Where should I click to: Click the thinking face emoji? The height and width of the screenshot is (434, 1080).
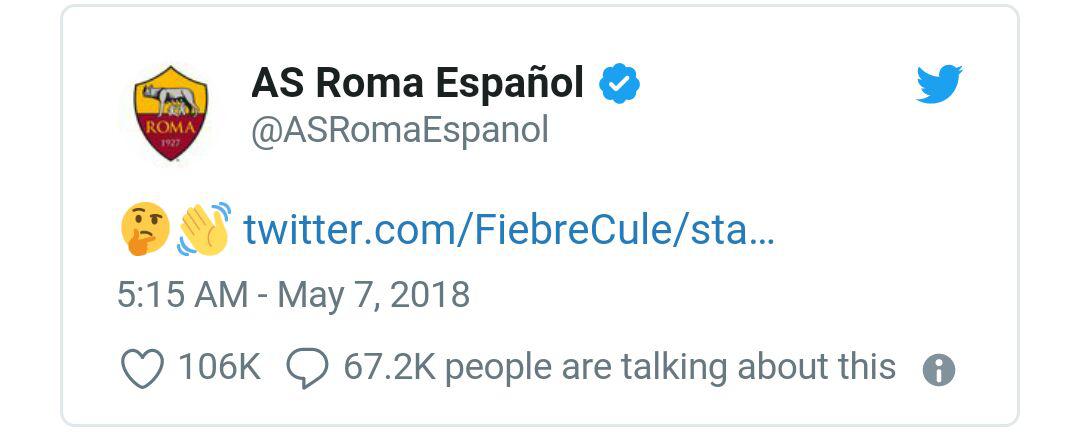tap(145, 229)
